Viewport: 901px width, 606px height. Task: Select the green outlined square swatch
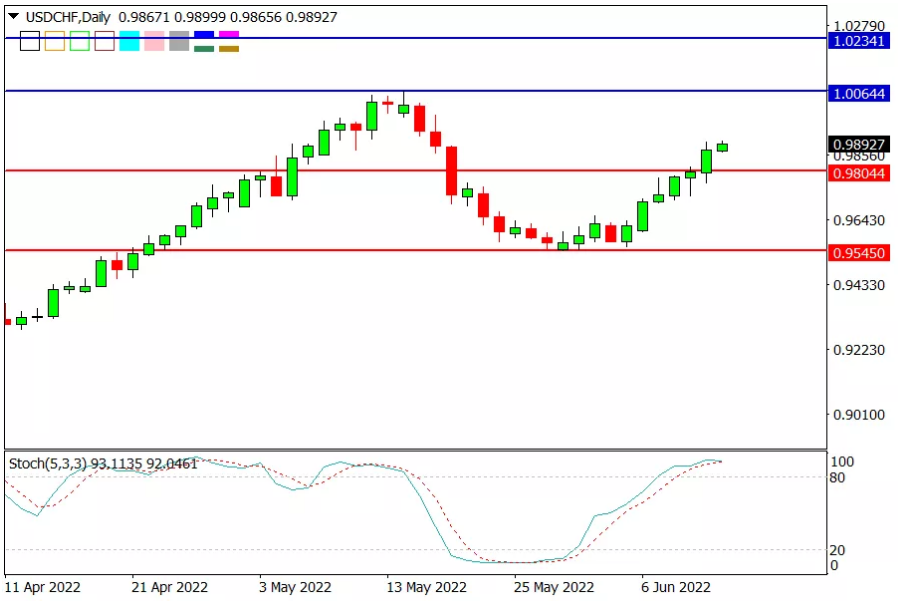coord(80,41)
